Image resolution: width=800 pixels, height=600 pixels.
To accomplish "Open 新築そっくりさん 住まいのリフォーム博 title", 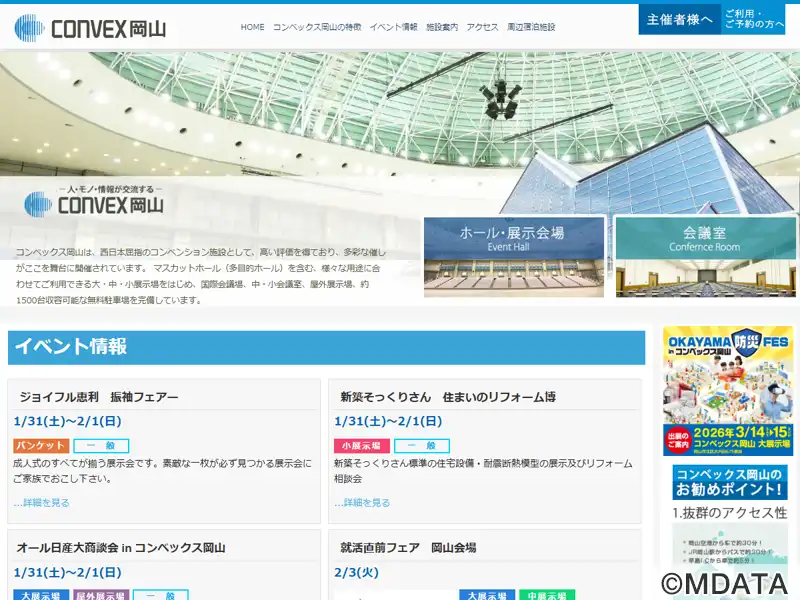I will coord(448,396).
